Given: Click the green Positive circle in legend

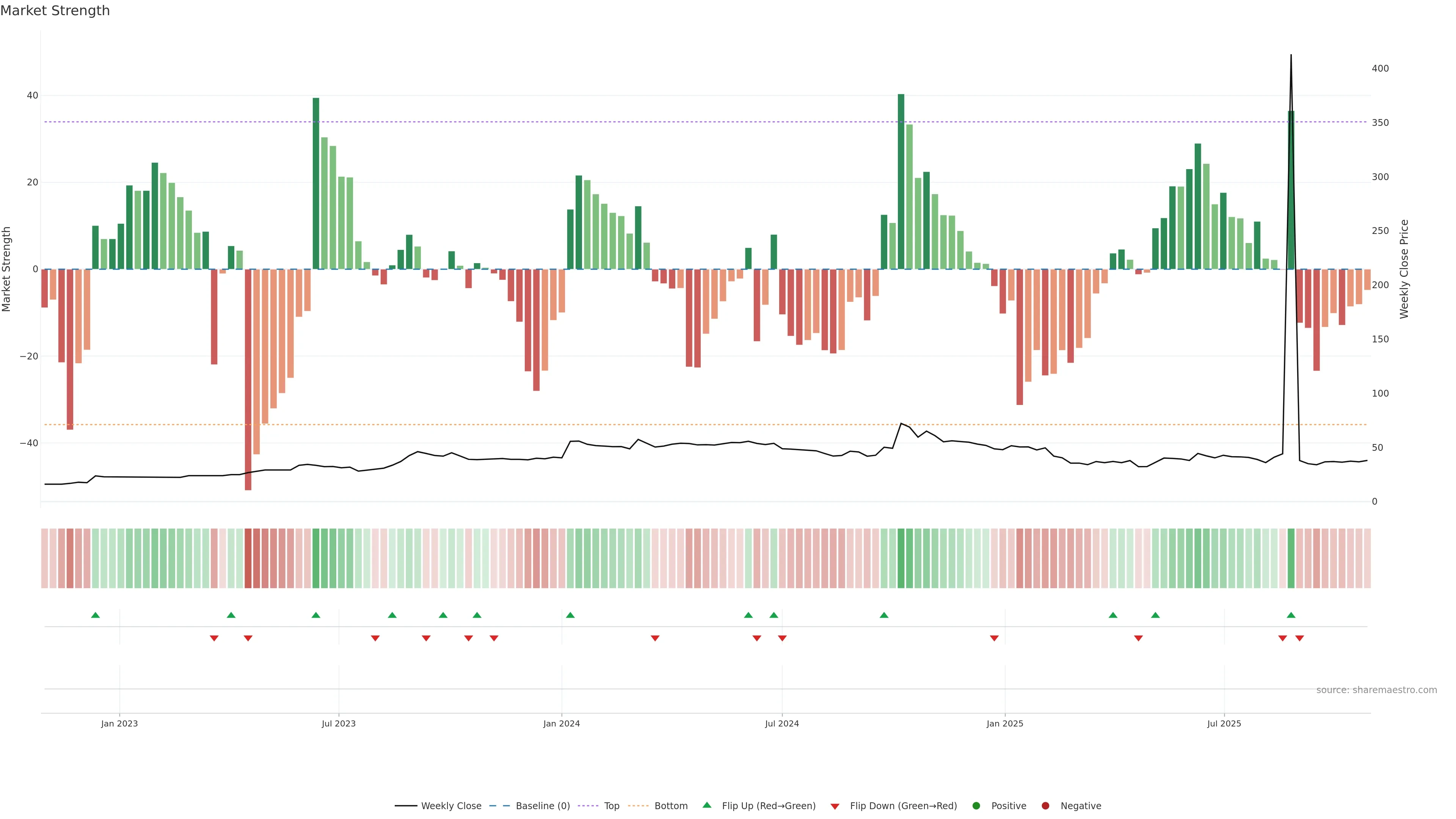Looking at the screenshot, I should click(x=976, y=806).
